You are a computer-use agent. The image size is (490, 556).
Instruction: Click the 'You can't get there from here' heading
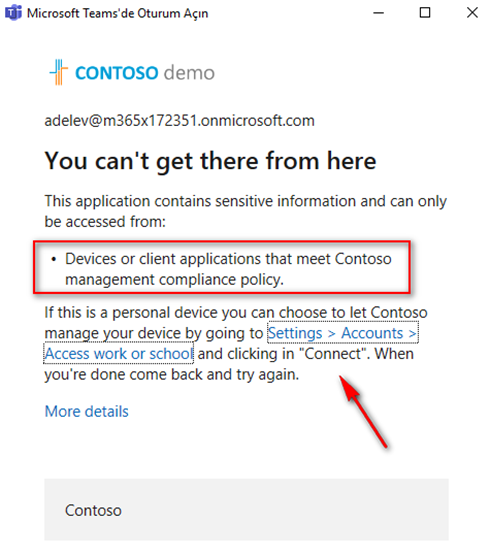coord(210,161)
